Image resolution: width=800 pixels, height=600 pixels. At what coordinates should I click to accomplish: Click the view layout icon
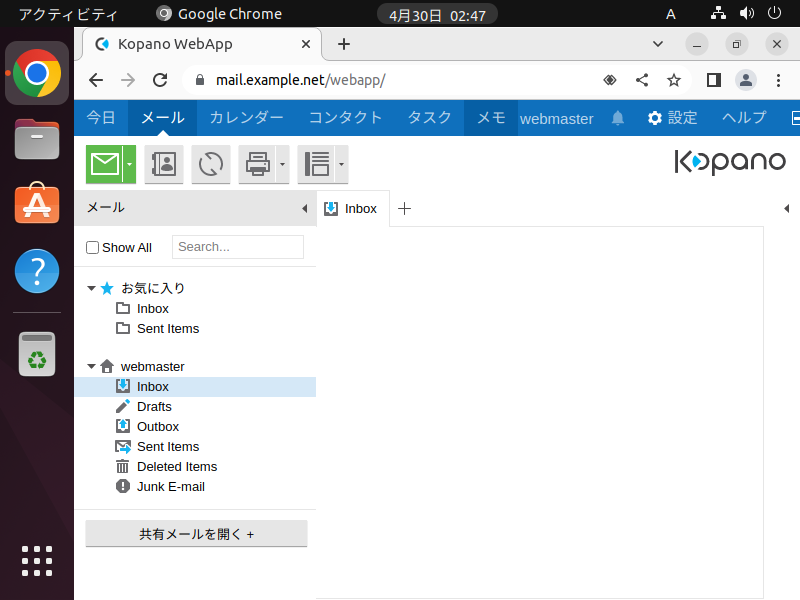click(x=316, y=164)
